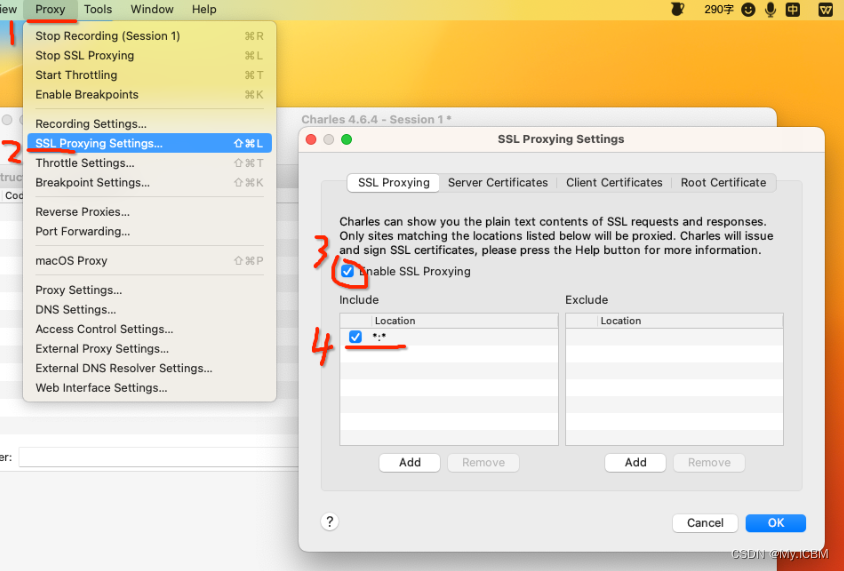Open the Proxy menu in the menu bar
The image size is (844, 571).
tap(50, 9)
